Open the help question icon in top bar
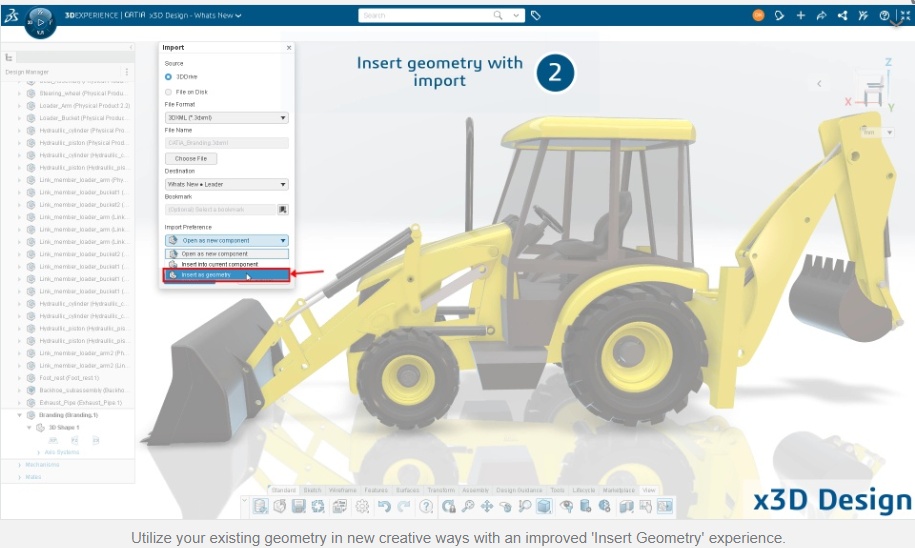 point(885,16)
